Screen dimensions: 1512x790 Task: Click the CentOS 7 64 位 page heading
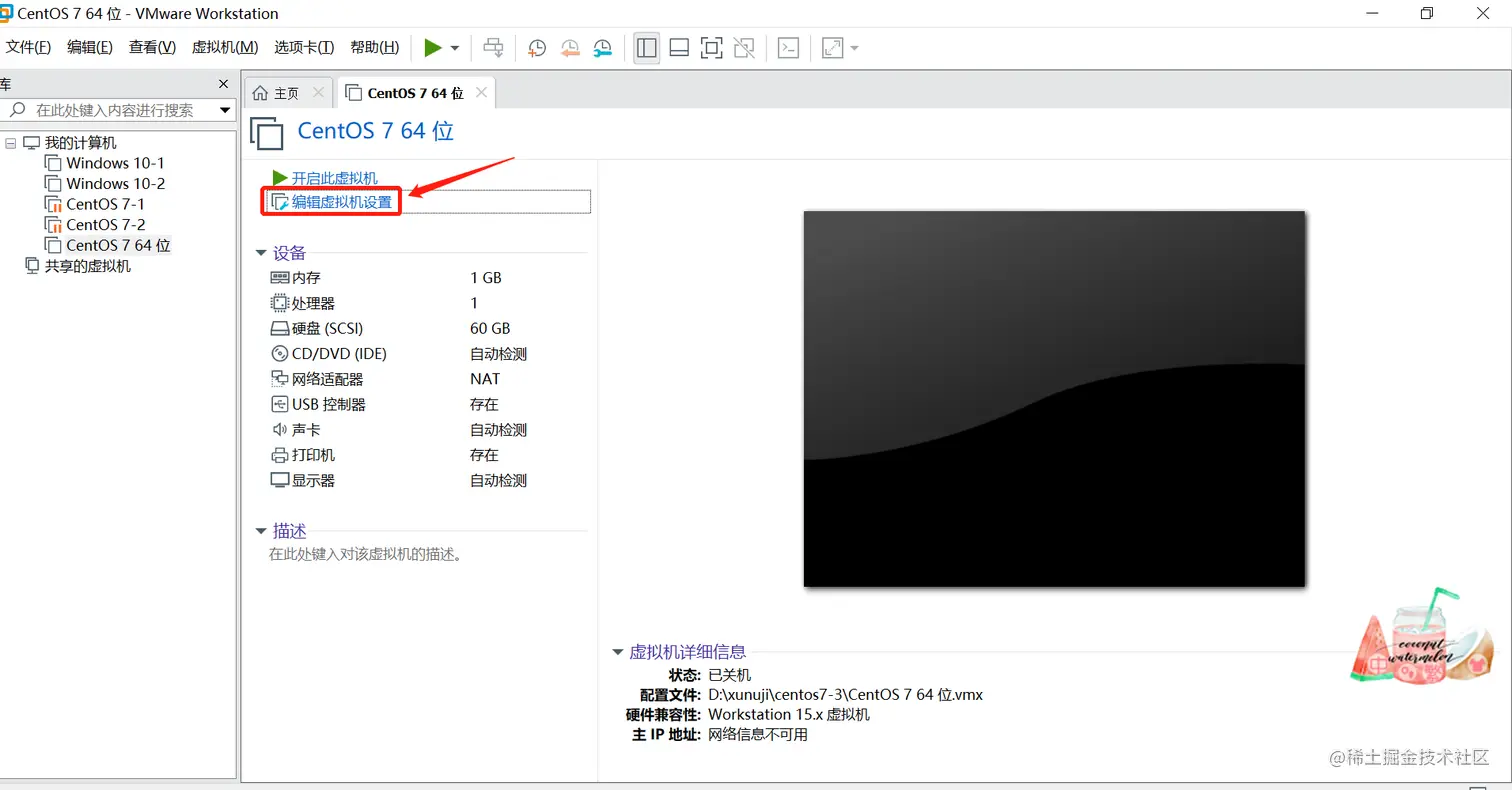click(376, 131)
